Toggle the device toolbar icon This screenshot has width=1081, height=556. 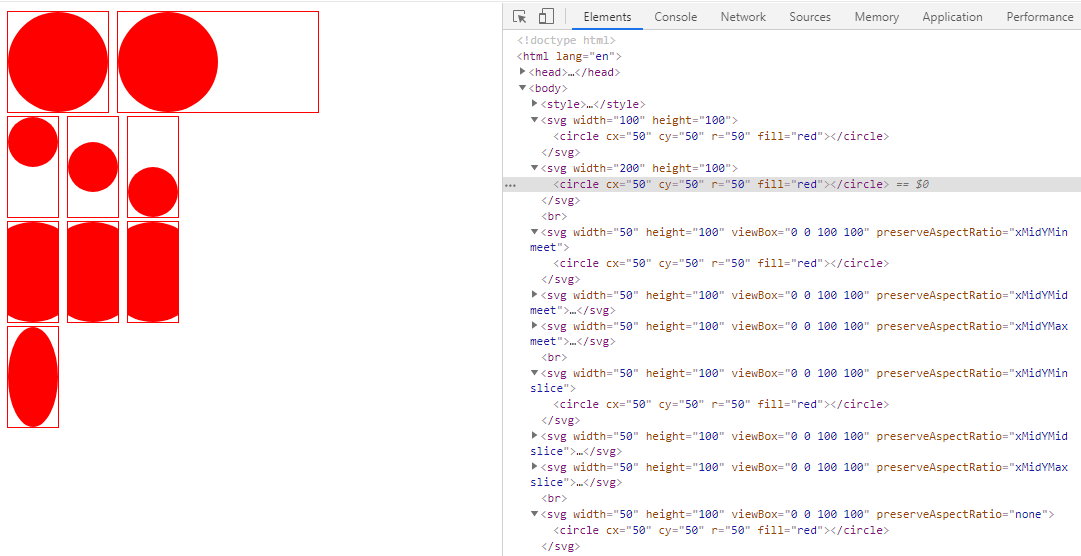click(x=546, y=17)
